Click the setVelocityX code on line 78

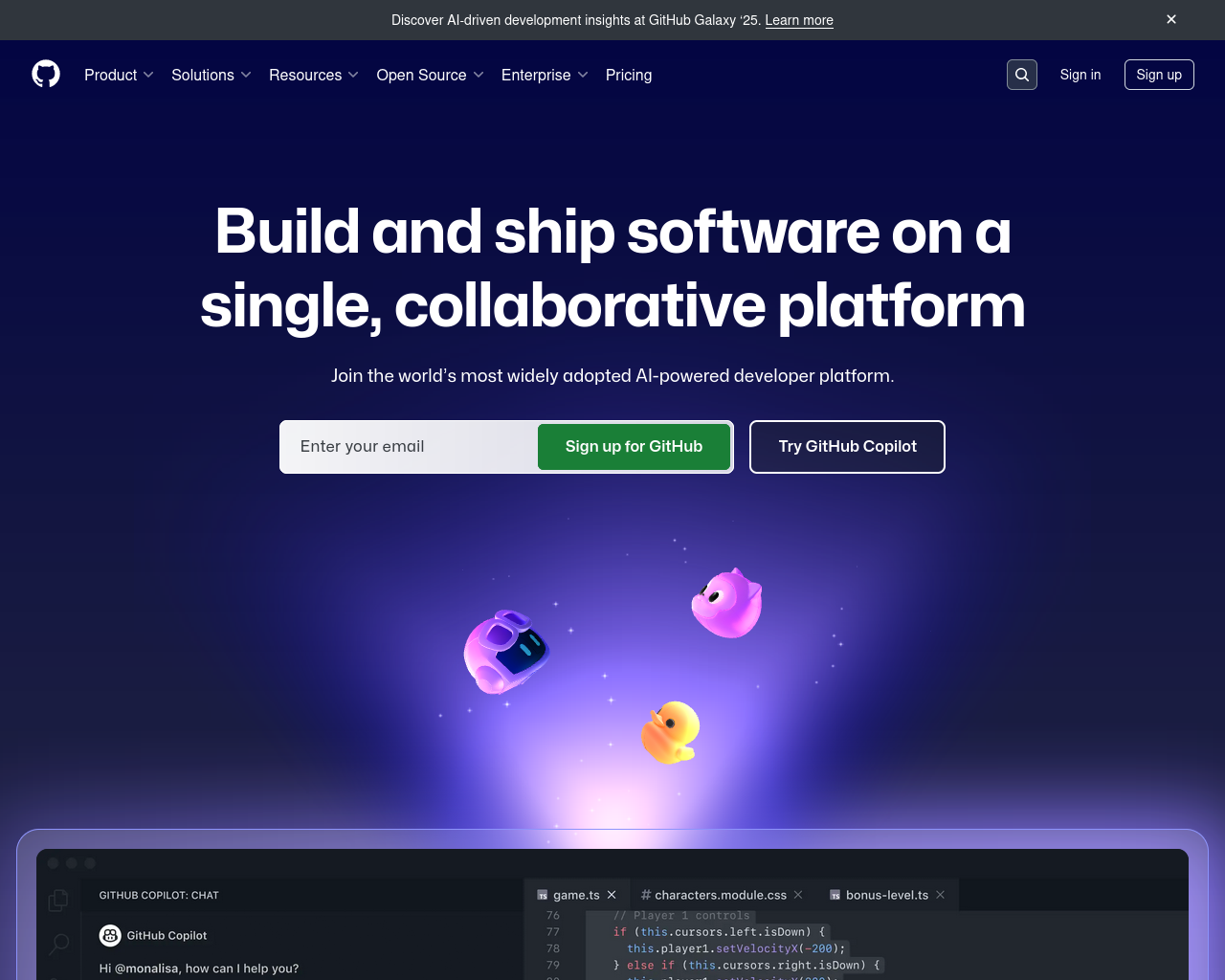pyautogui.click(x=756, y=948)
